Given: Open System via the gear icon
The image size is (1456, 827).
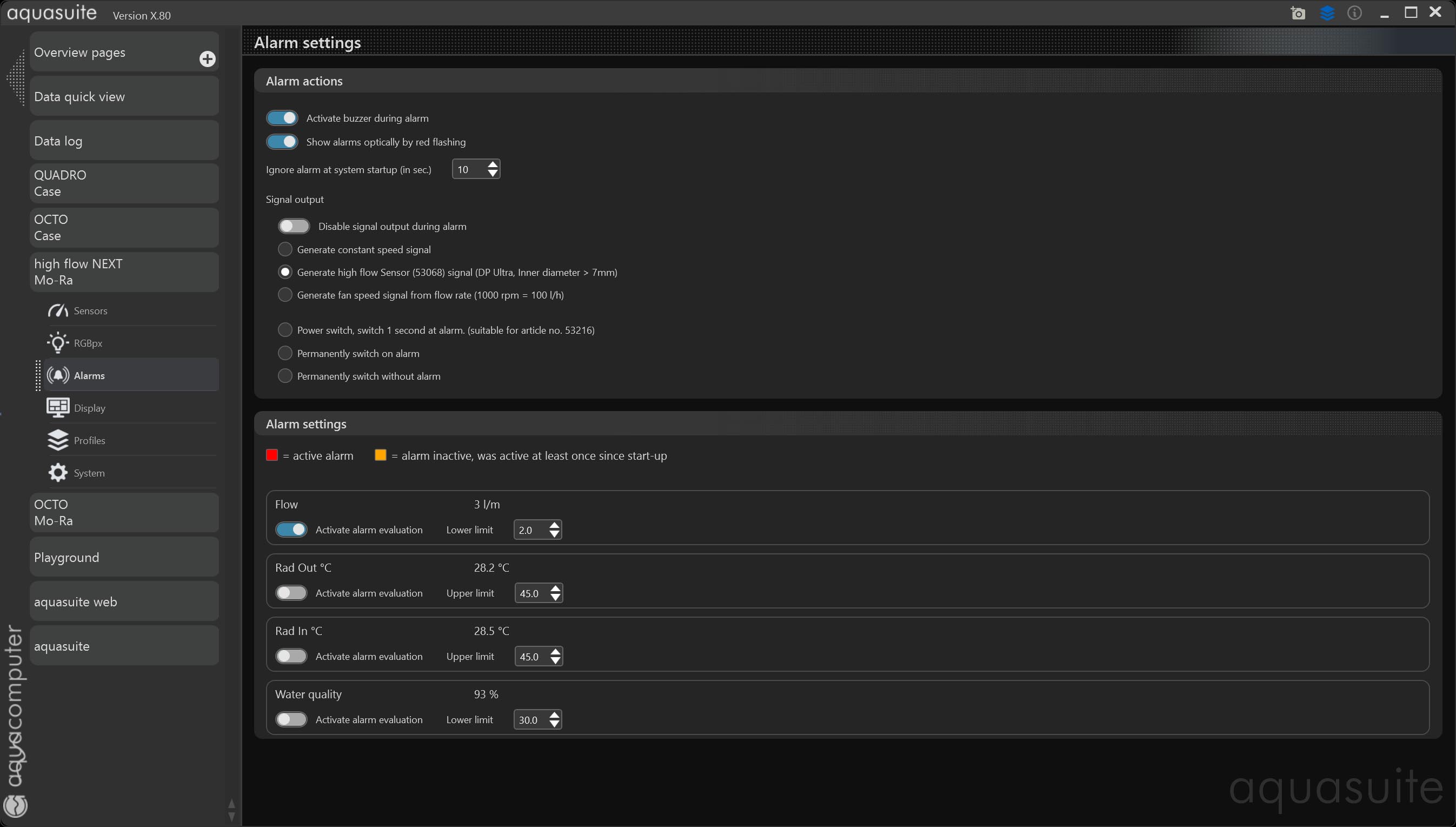Looking at the screenshot, I should tap(58, 473).
